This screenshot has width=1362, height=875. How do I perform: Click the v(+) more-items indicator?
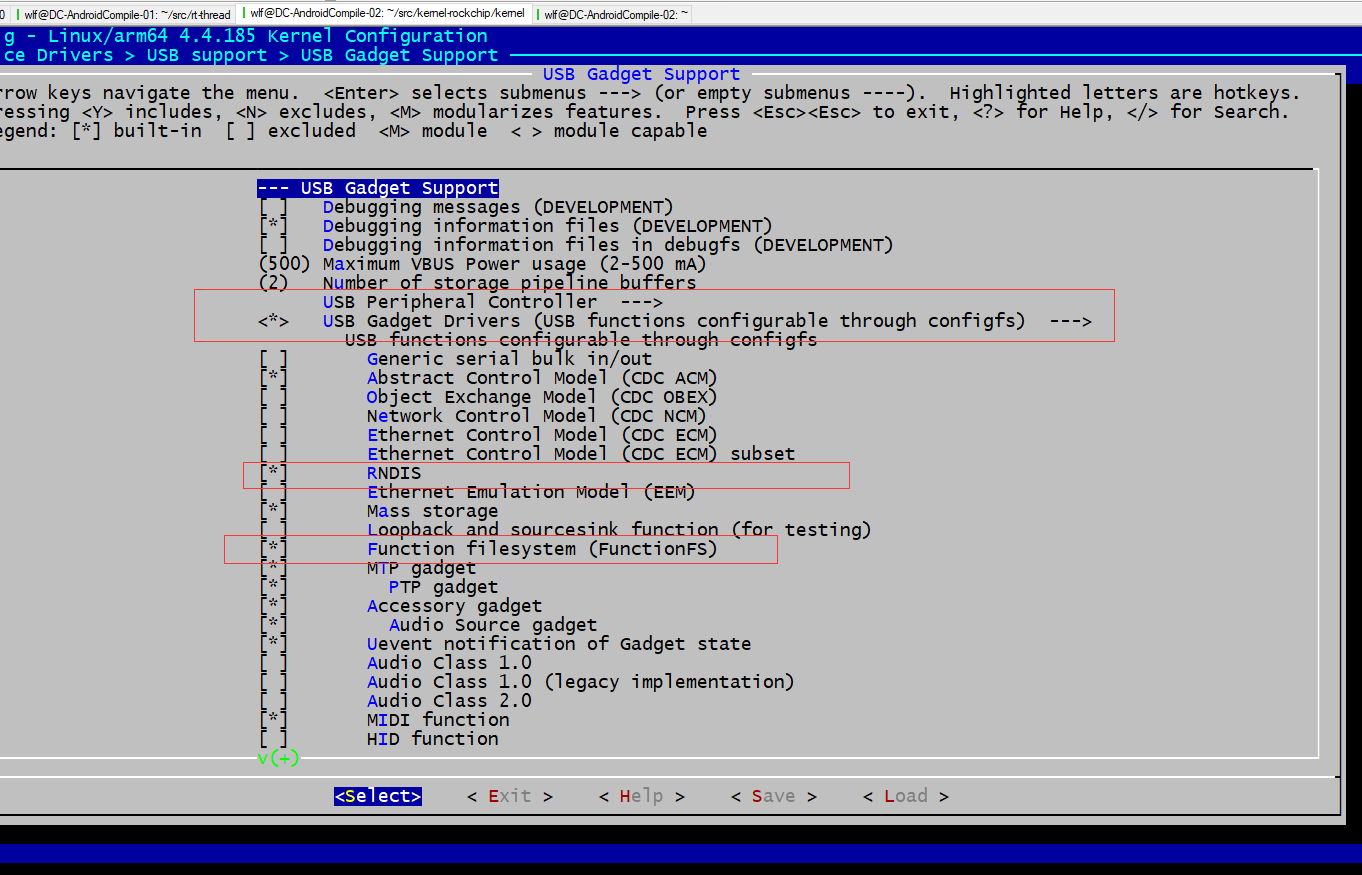click(278, 758)
